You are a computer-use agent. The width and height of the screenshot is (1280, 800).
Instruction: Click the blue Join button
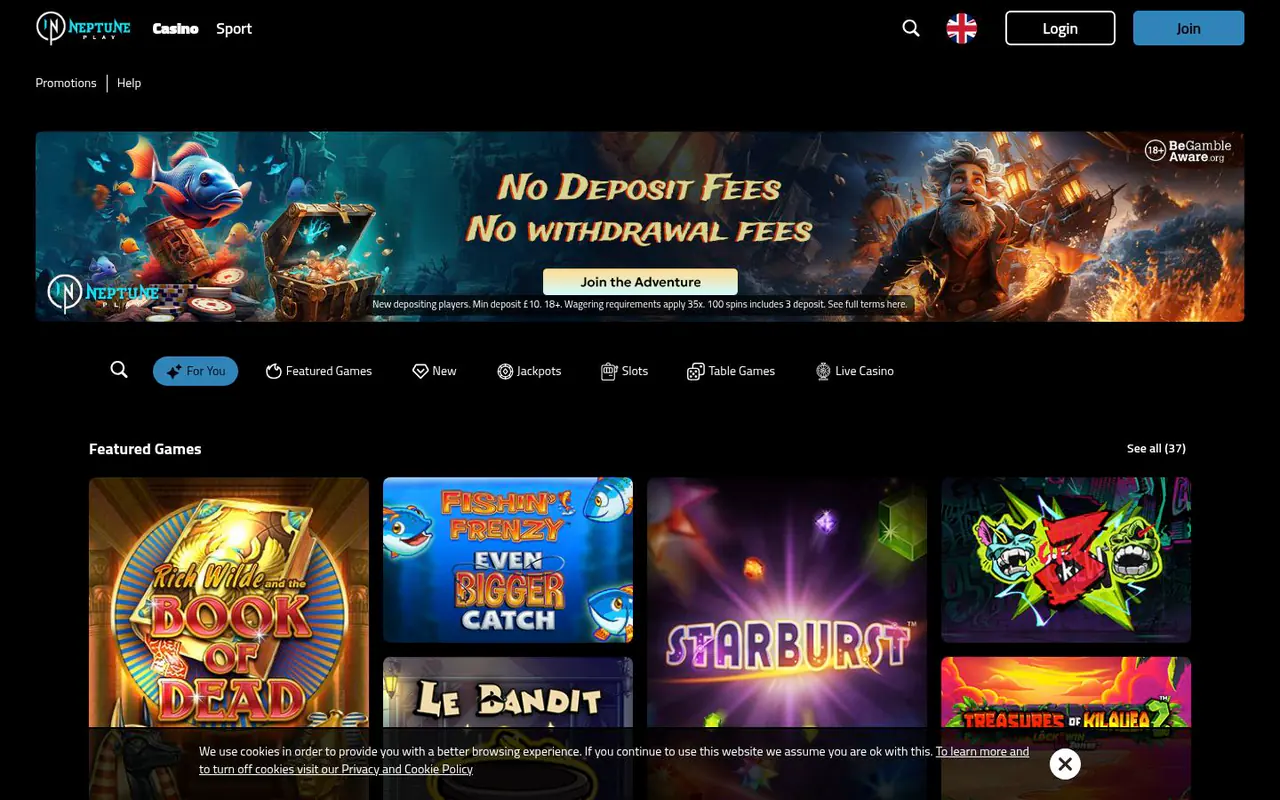(1188, 28)
